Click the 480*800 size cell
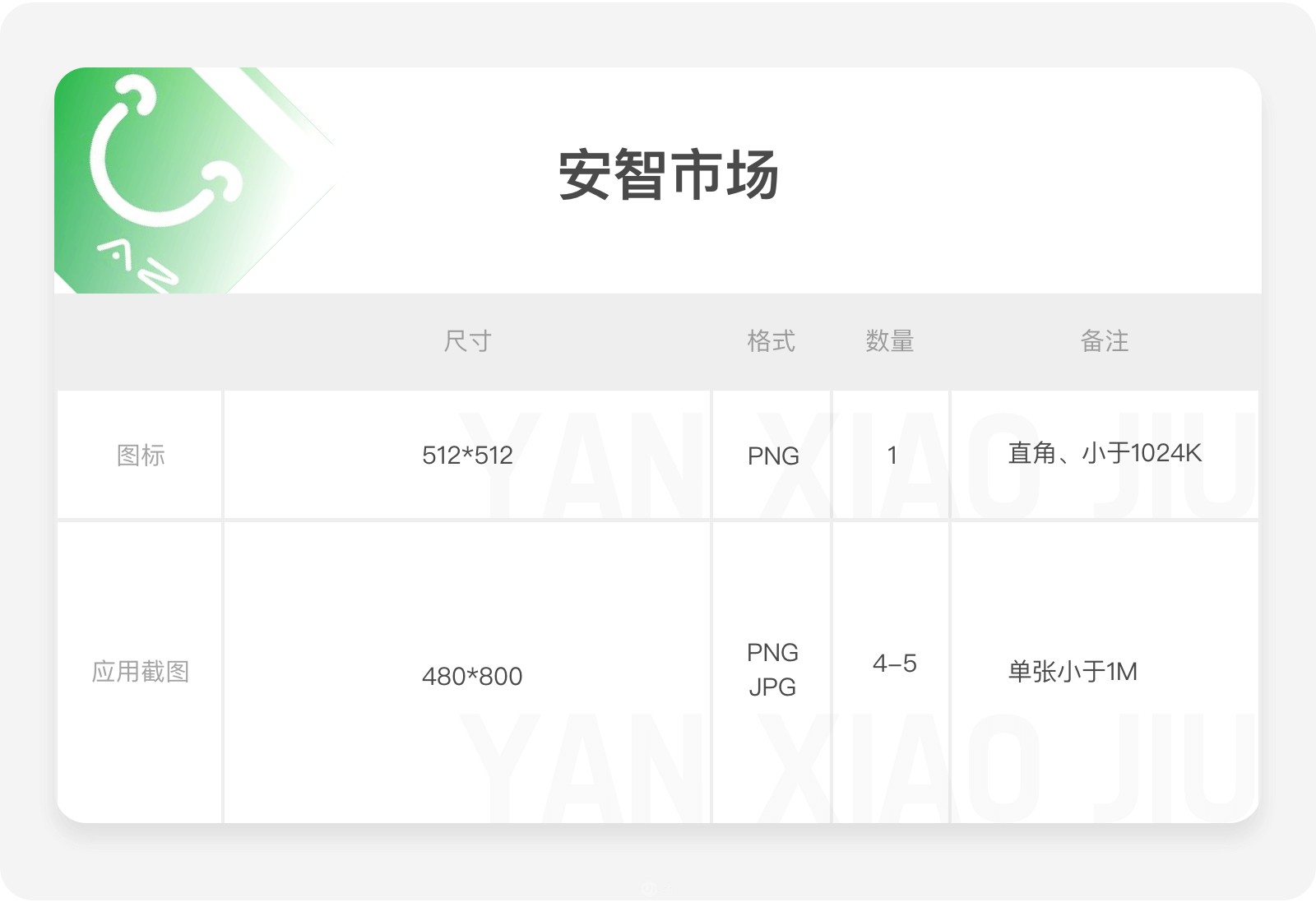The image size is (1316, 902). click(x=472, y=676)
